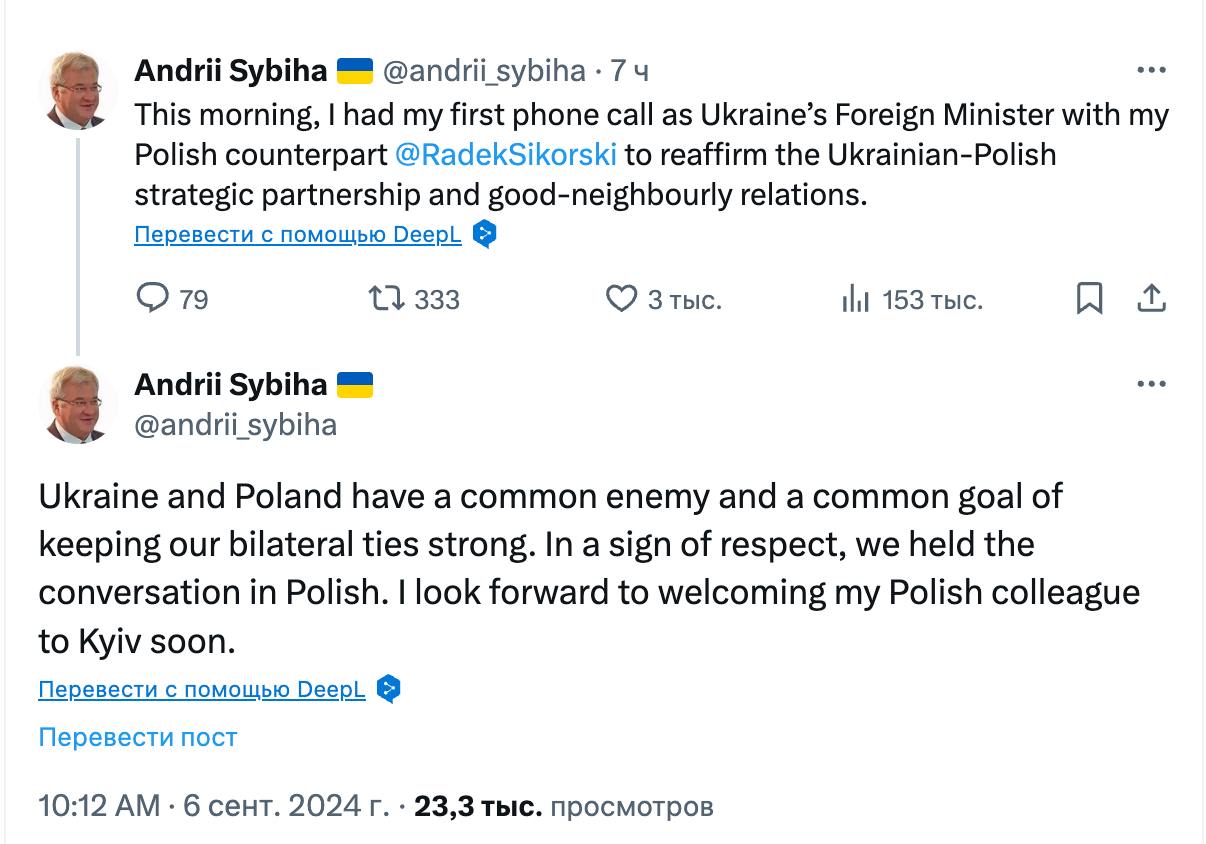Click DeepL logo icon under second post
The width and height of the screenshot is (1206, 844).
tap(389, 689)
